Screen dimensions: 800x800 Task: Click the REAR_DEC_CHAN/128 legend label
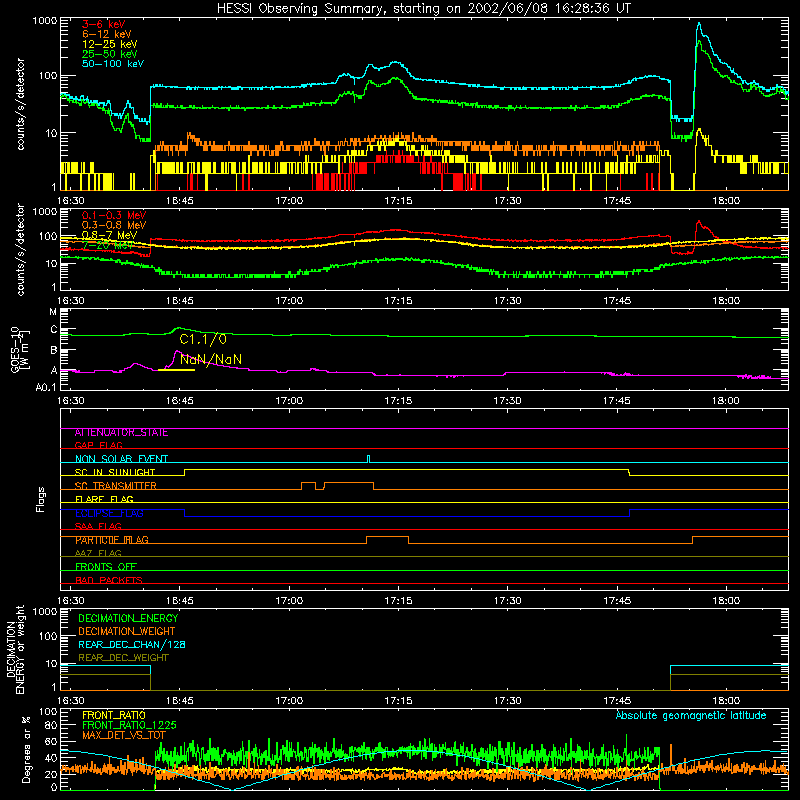coord(132,645)
